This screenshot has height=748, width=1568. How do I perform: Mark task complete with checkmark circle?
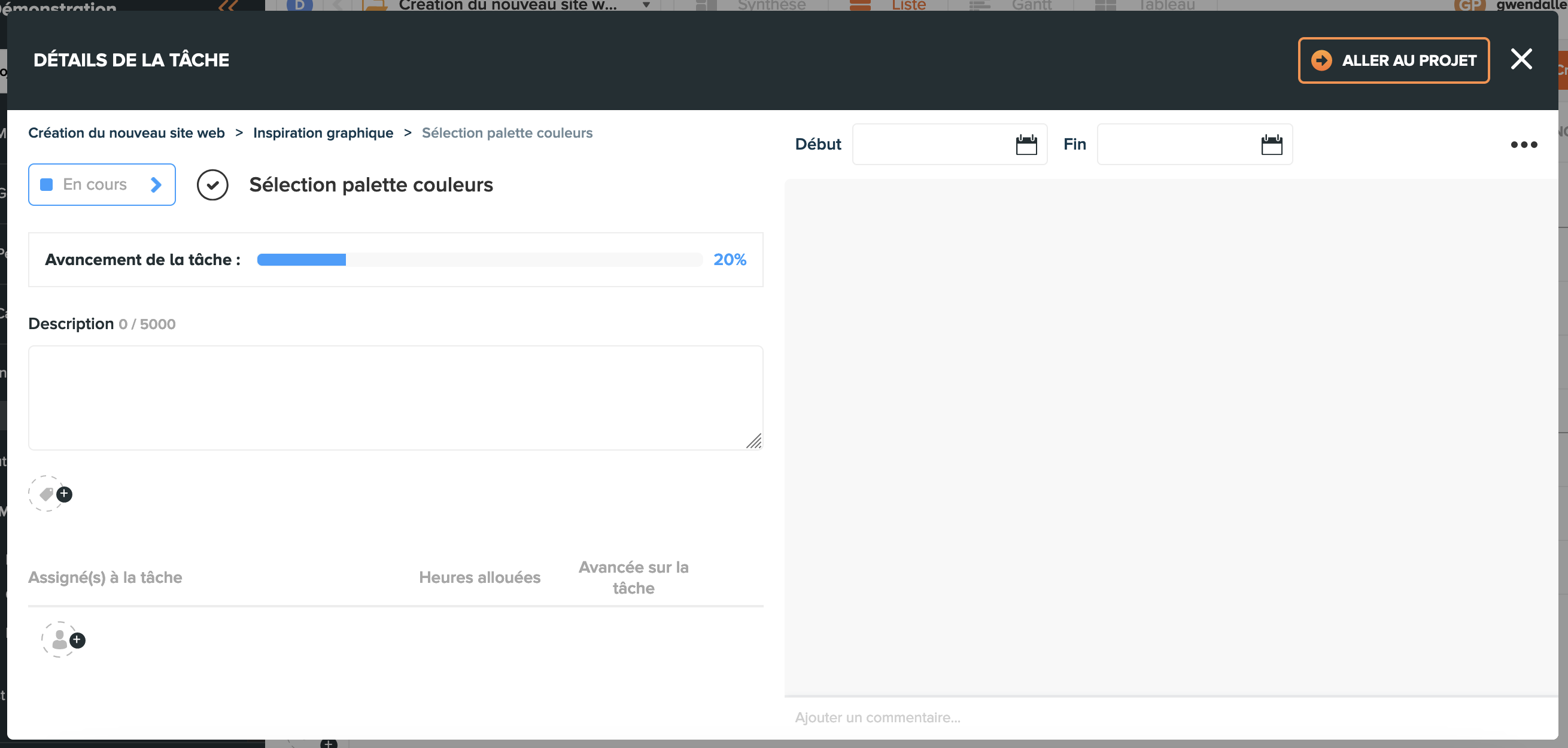click(212, 185)
